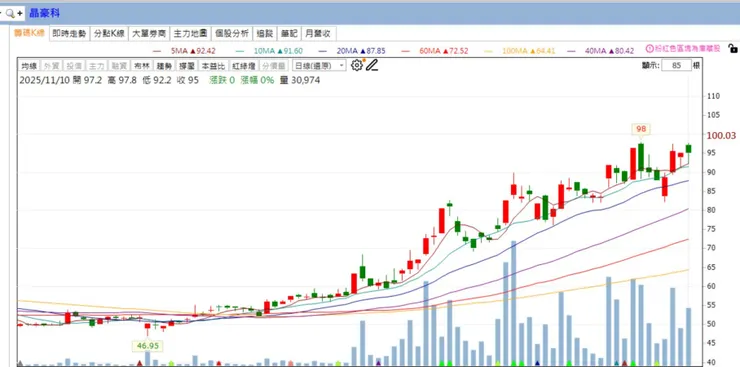Click the pink 粉紅色區塊 notice link
This screenshot has height=367, width=740.
point(688,49)
